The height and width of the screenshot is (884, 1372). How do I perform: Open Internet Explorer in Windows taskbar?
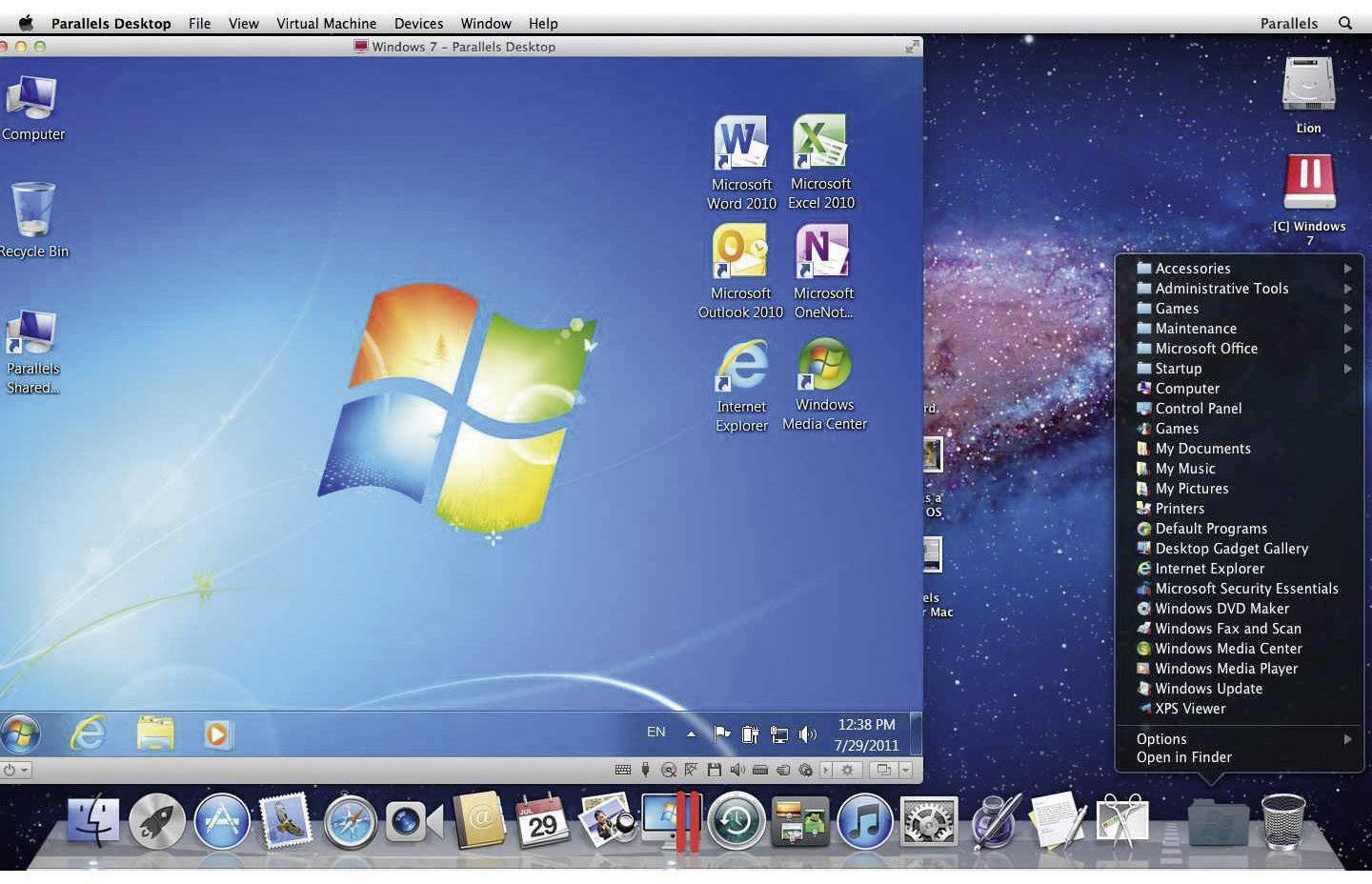tap(88, 733)
